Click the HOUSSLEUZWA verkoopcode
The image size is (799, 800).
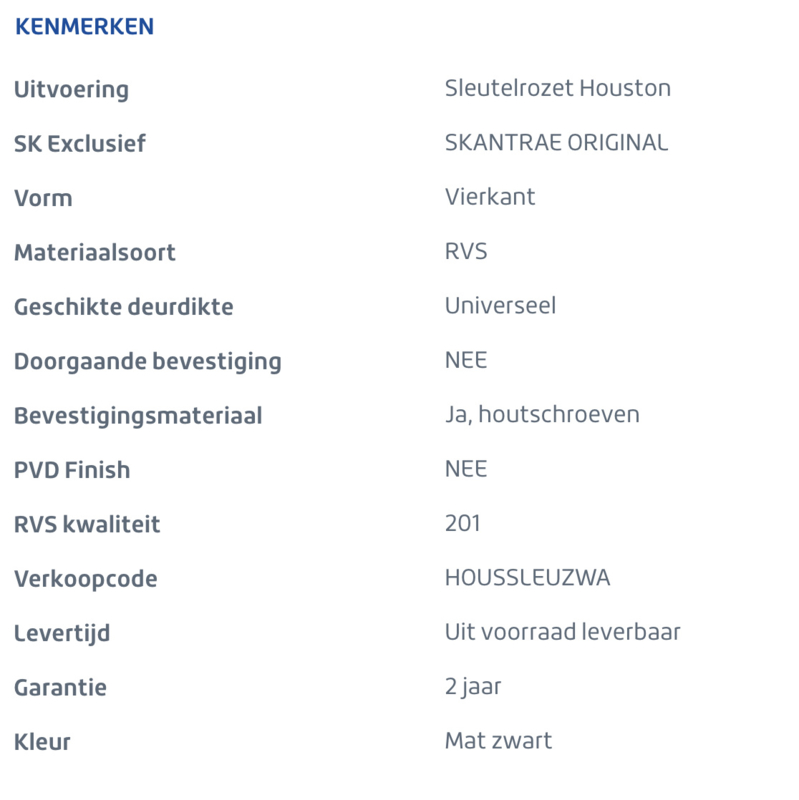[x=527, y=578]
